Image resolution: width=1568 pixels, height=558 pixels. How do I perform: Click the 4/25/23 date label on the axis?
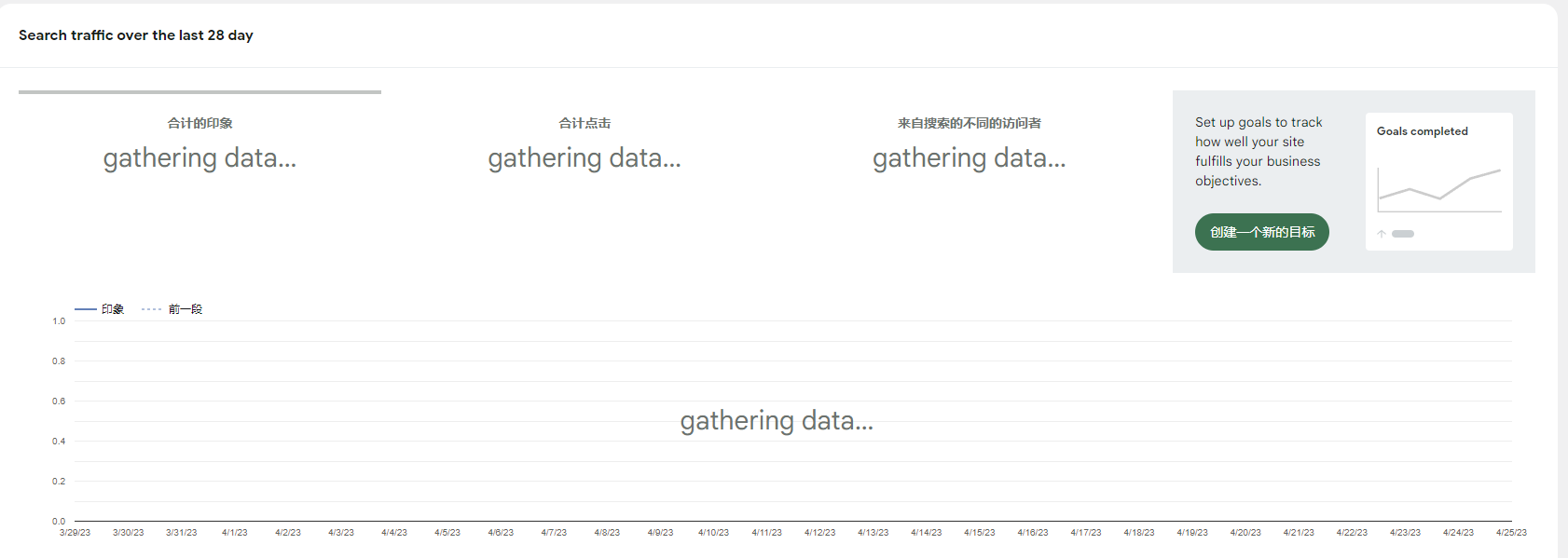(1511, 533)
